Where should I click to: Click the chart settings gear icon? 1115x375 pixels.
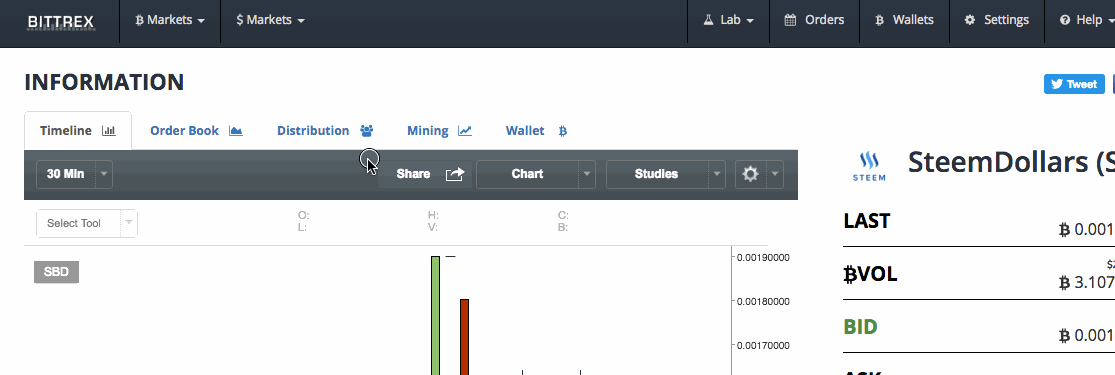(x=750, y=174)
